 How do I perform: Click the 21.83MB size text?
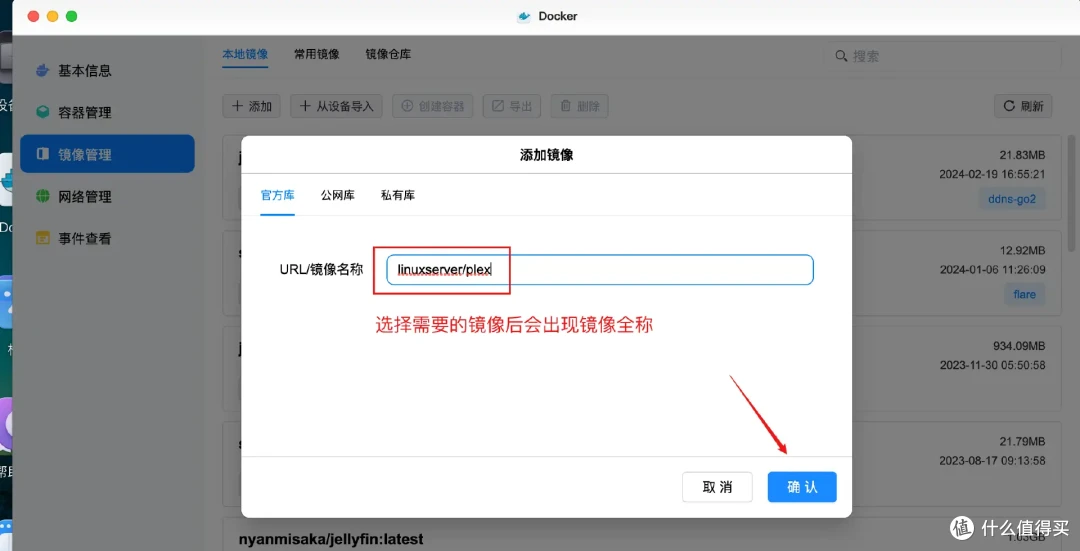click(1022, 156)
